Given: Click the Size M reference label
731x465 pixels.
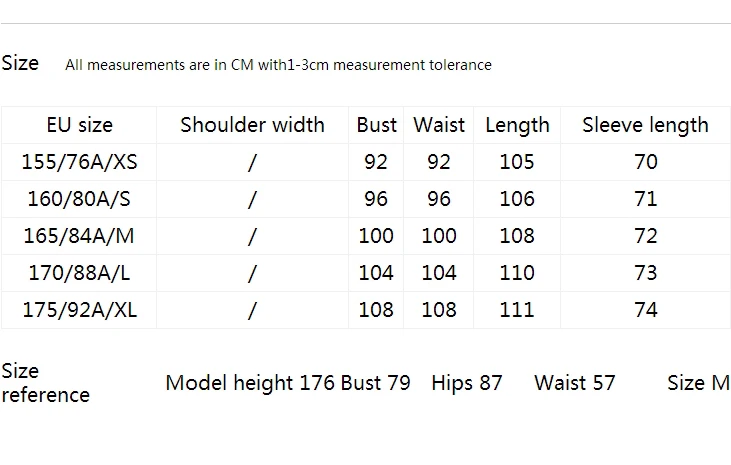Looking at the screenshot, I should coord(698,383).
